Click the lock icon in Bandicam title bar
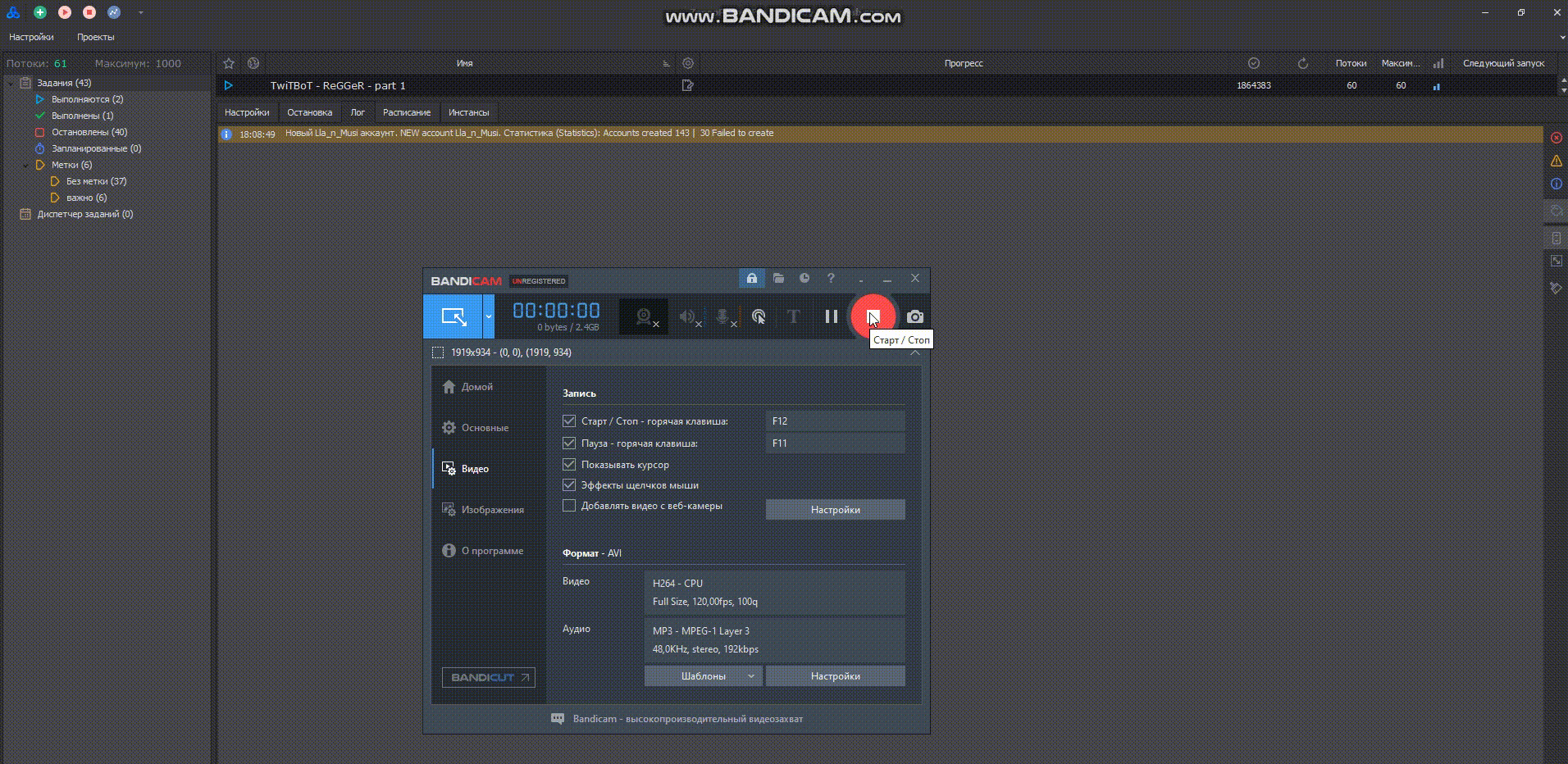The height and width of the screenshot is (764, 1568). [x=751, y=279]
